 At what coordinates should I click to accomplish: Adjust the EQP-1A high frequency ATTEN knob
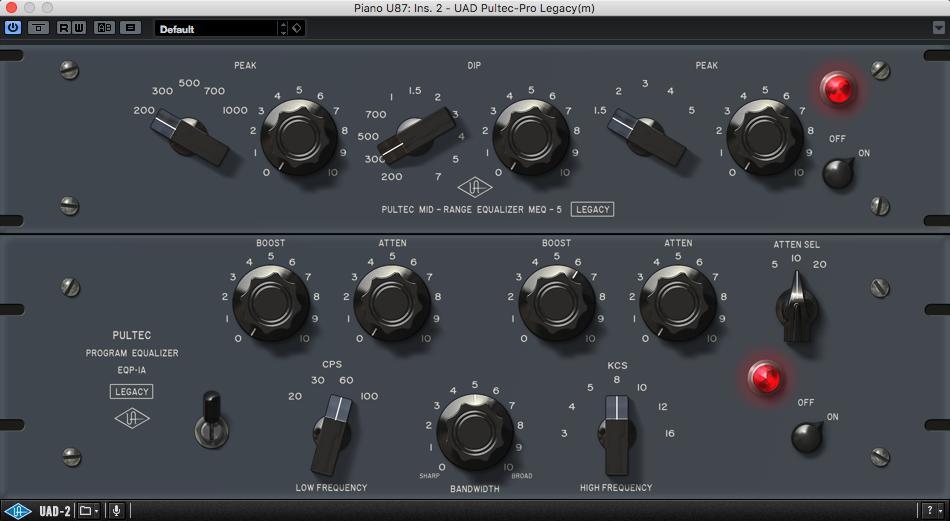coord(678,303)
